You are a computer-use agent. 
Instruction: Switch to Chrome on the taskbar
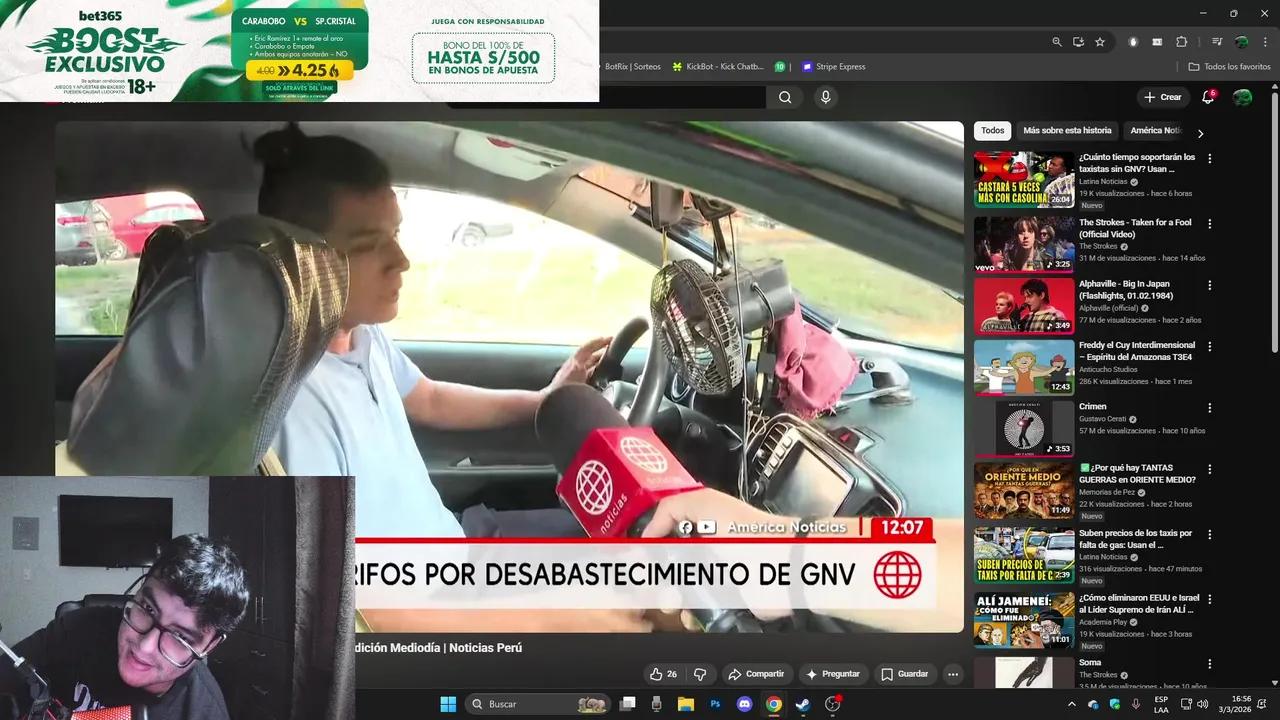pyautogui.click(x=773, y=704)
